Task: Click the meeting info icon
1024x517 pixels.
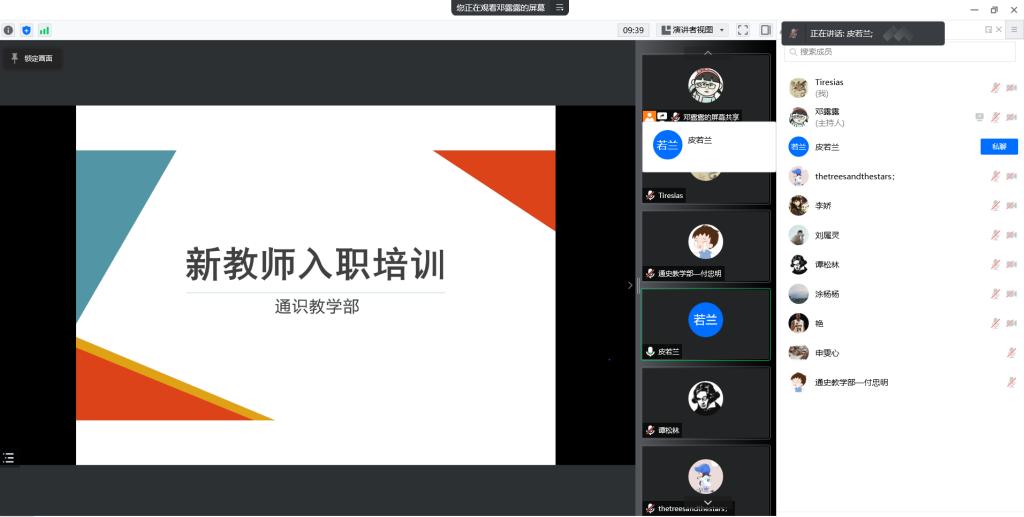Action: click(x=9, y=30)
